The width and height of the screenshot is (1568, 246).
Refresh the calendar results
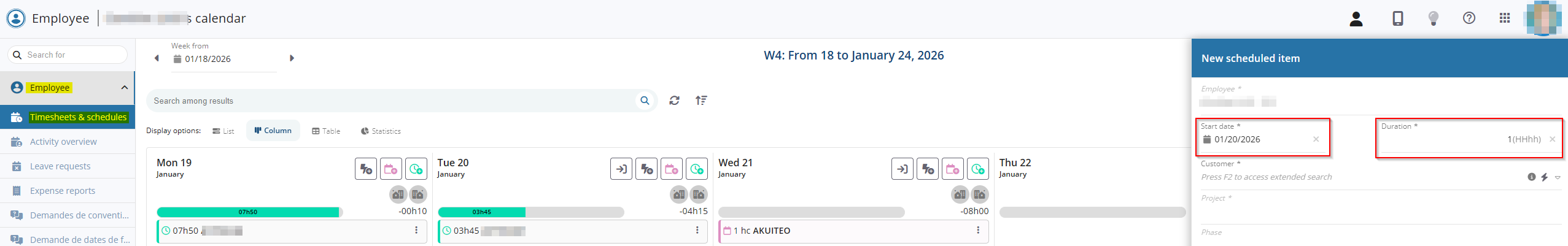click(x=674, y=101)
